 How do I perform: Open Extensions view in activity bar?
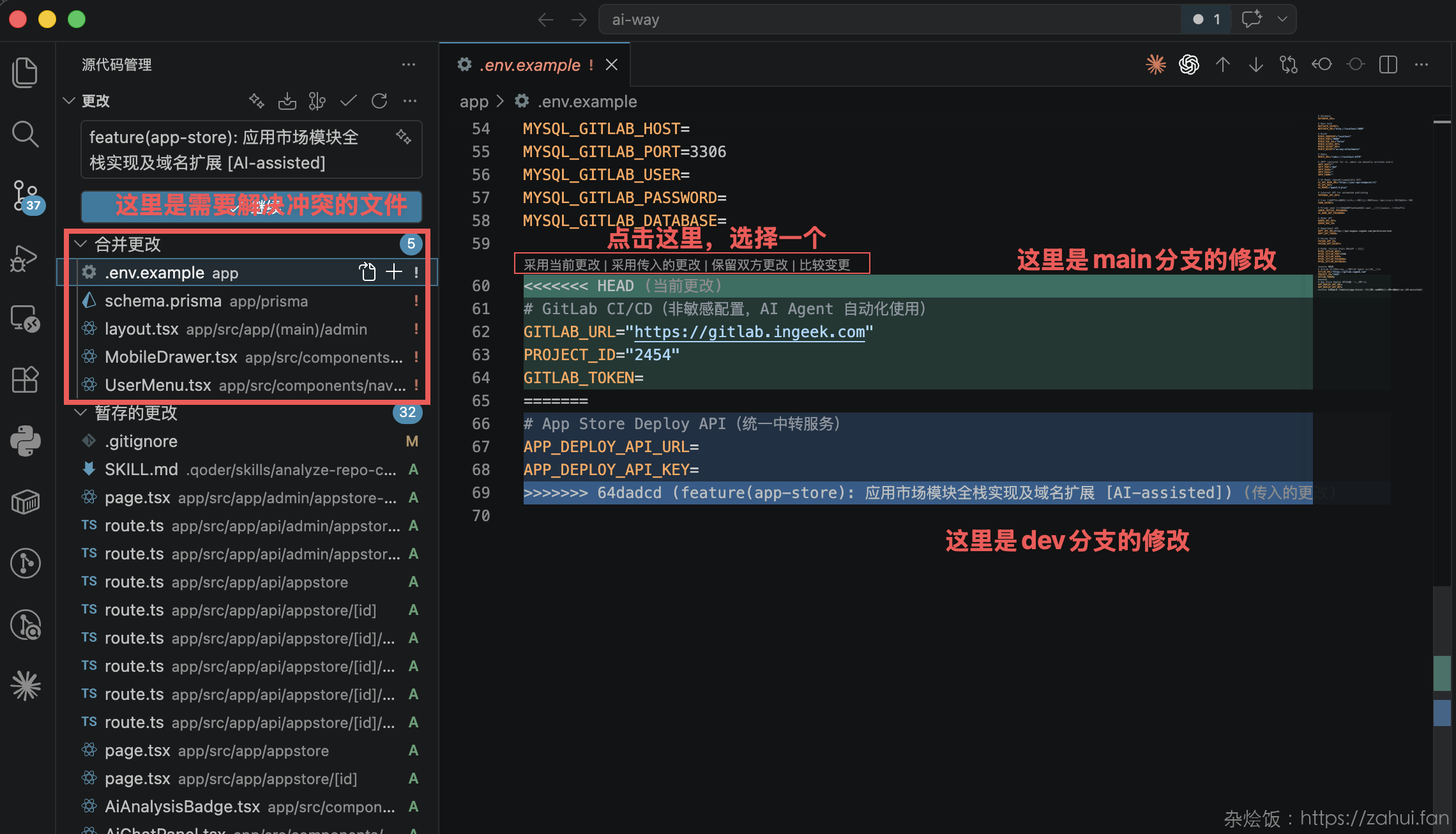coord(26,379)
